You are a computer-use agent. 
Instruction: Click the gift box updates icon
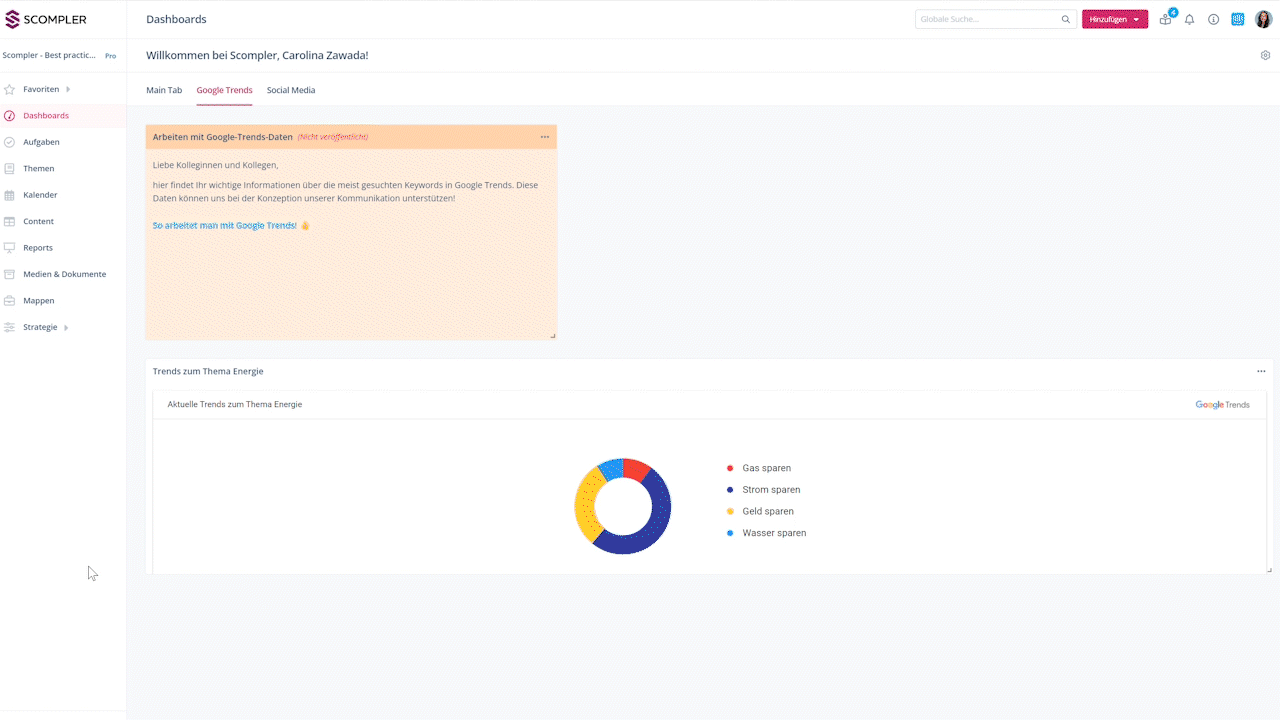pos(1165,19)
